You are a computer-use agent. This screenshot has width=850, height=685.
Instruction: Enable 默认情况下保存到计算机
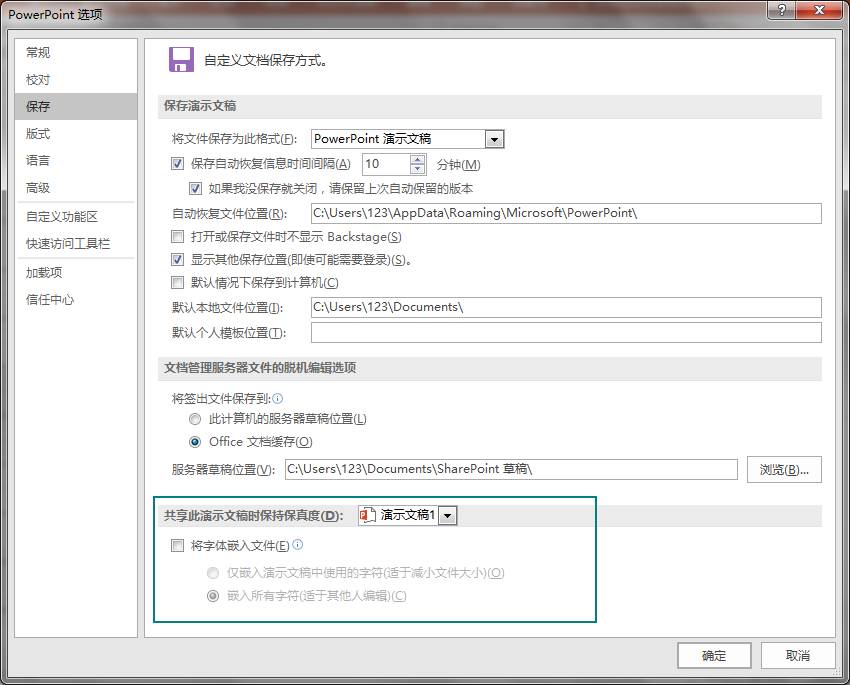coord(177,282)
